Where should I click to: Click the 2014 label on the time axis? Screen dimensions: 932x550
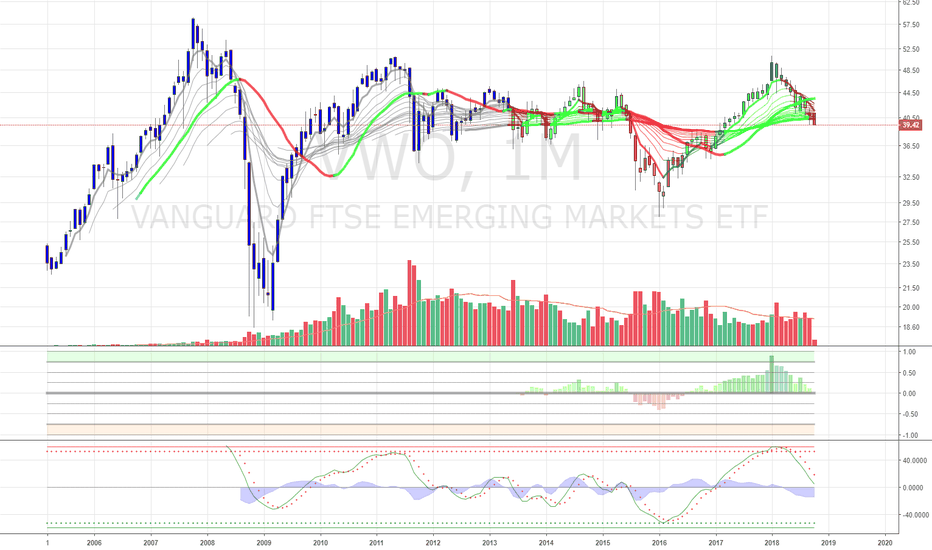click(546, 542)
